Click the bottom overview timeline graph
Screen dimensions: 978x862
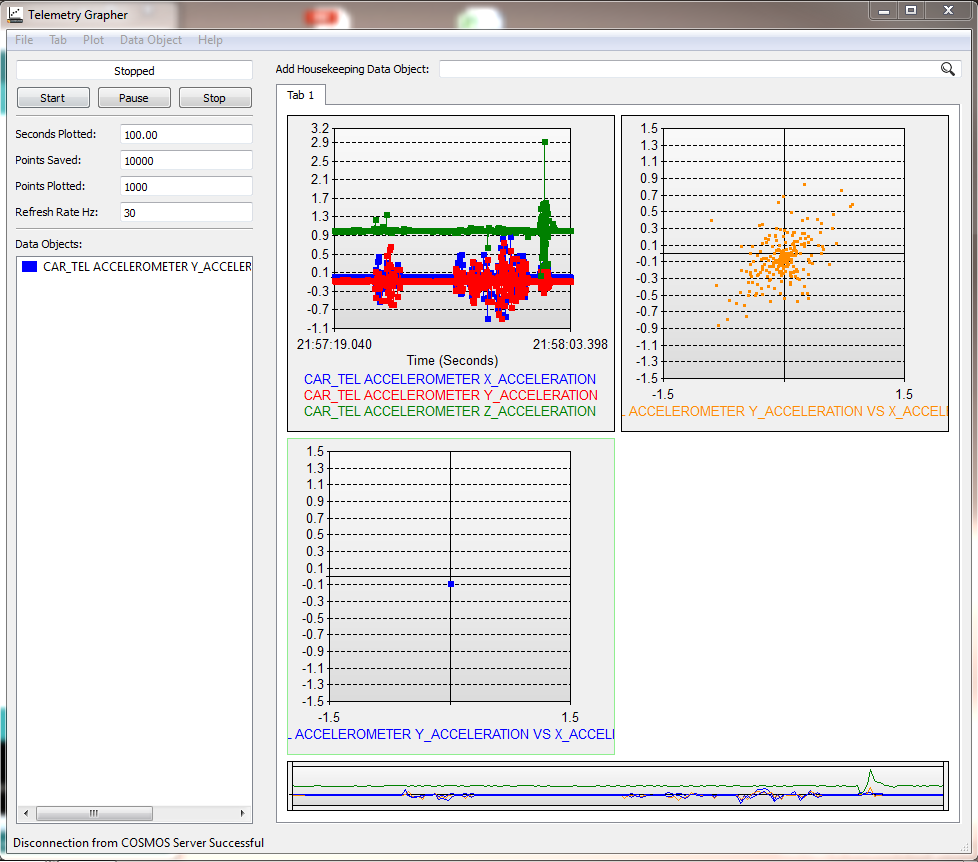tap(617, 786)
